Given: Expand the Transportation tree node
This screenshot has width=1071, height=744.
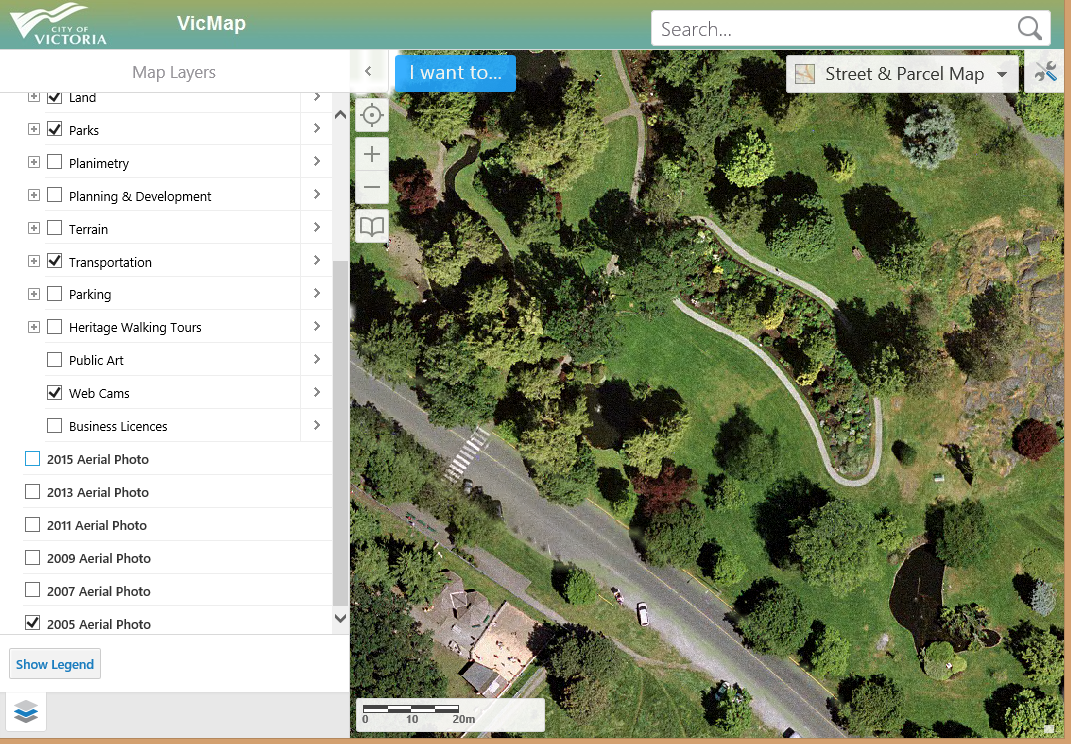Looking at the screenshot, I should point(33,261).
